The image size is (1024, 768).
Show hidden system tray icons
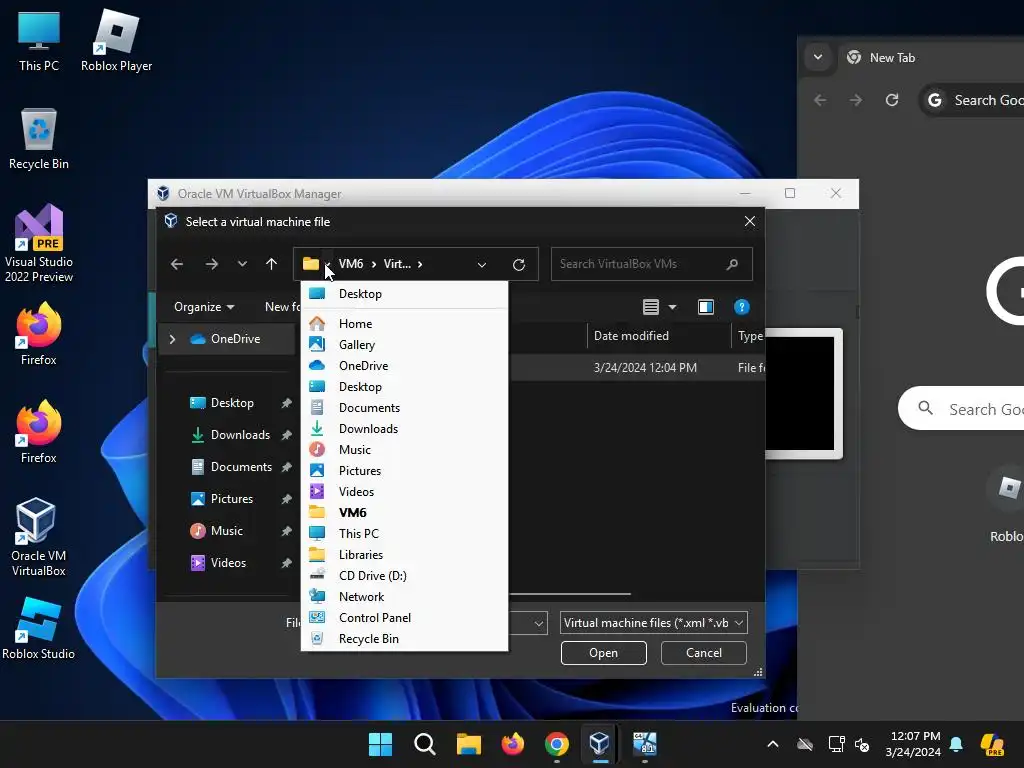(773, 744)
